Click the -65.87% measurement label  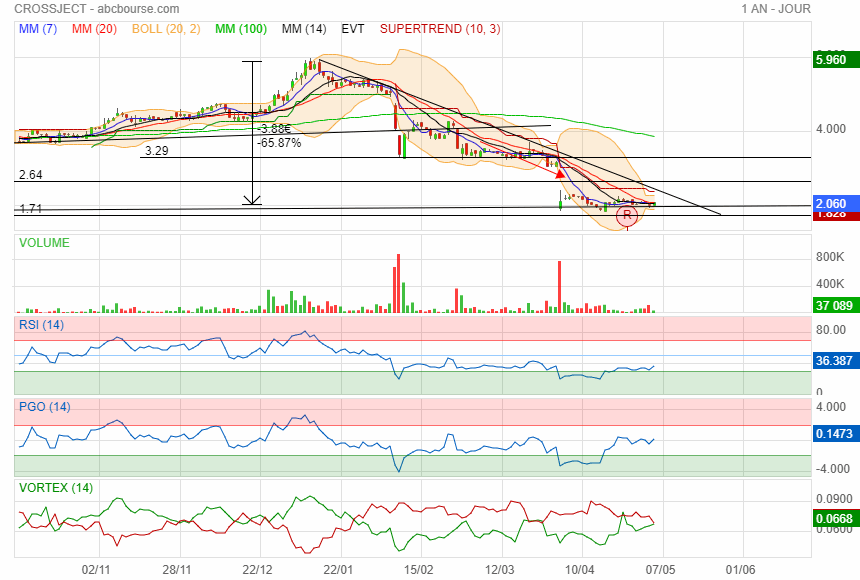(279, 143)
